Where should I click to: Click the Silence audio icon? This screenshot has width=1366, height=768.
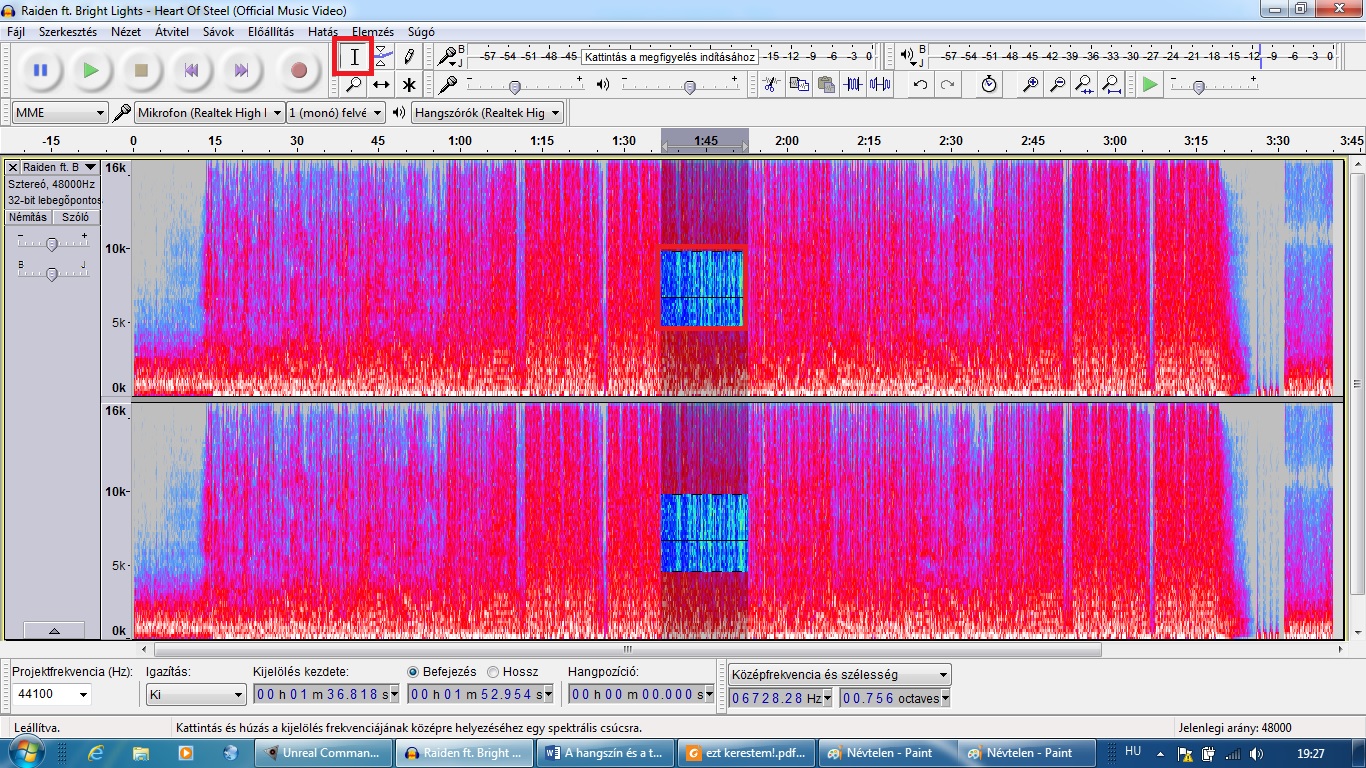click(880, 85)
